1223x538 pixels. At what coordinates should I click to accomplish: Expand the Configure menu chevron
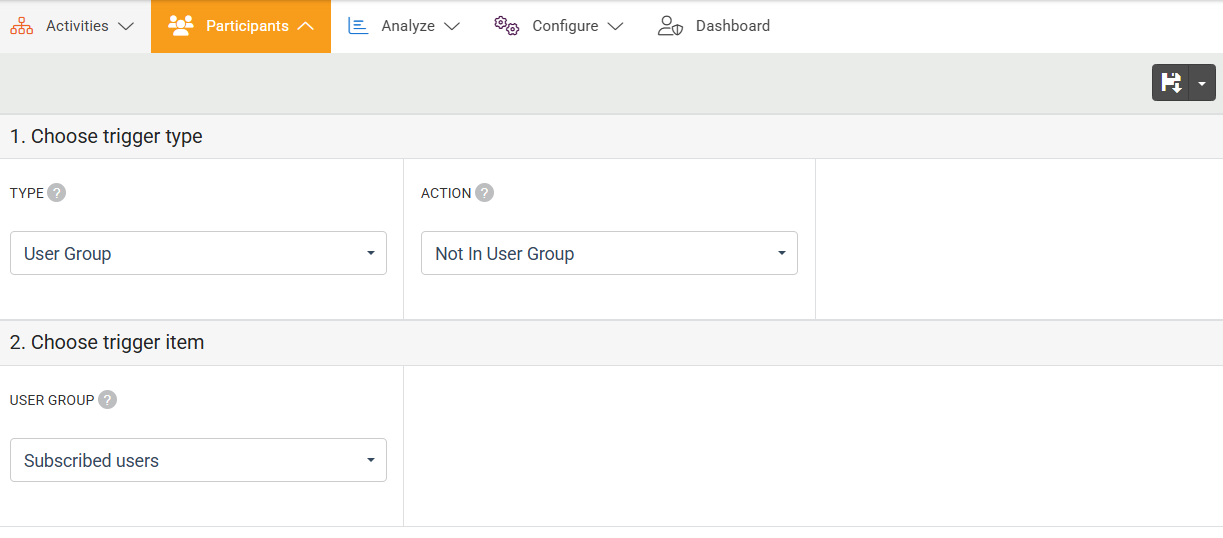pyautogui.click(x=615, y=27)
